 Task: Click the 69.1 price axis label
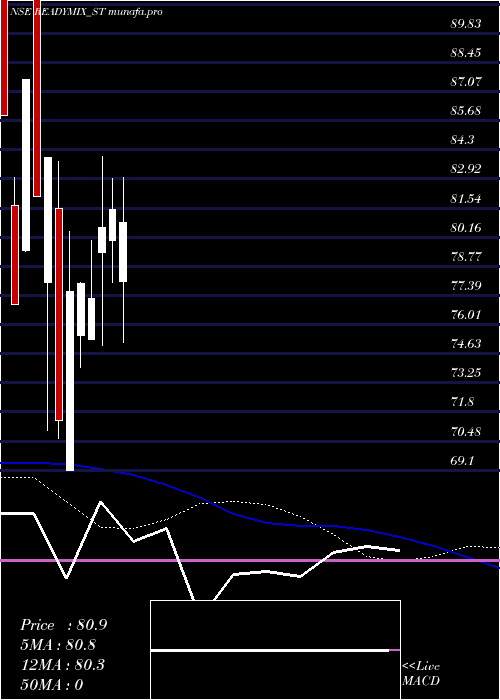[462, 461]
